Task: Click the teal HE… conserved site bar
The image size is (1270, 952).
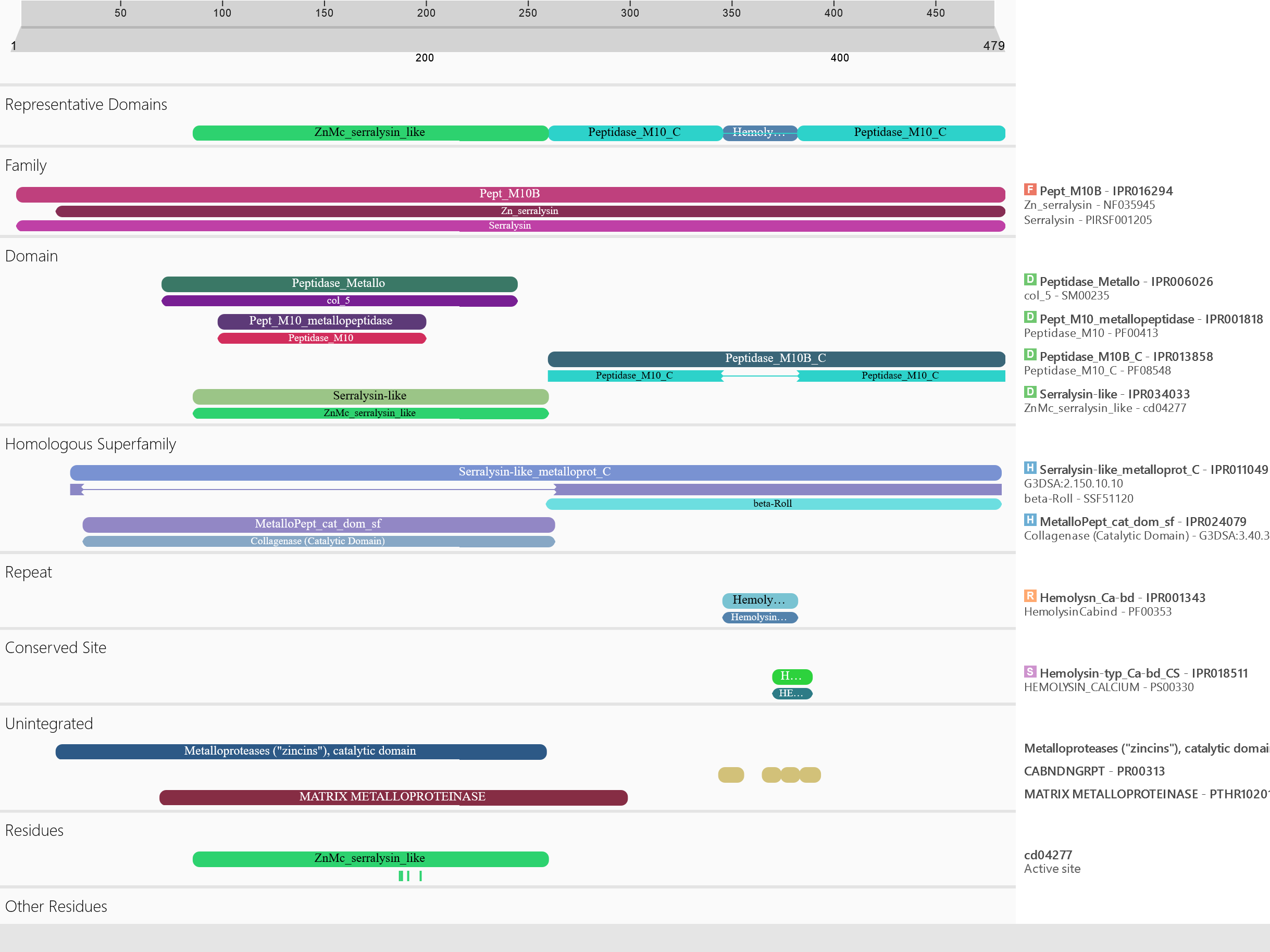Action: pos(792,693)
